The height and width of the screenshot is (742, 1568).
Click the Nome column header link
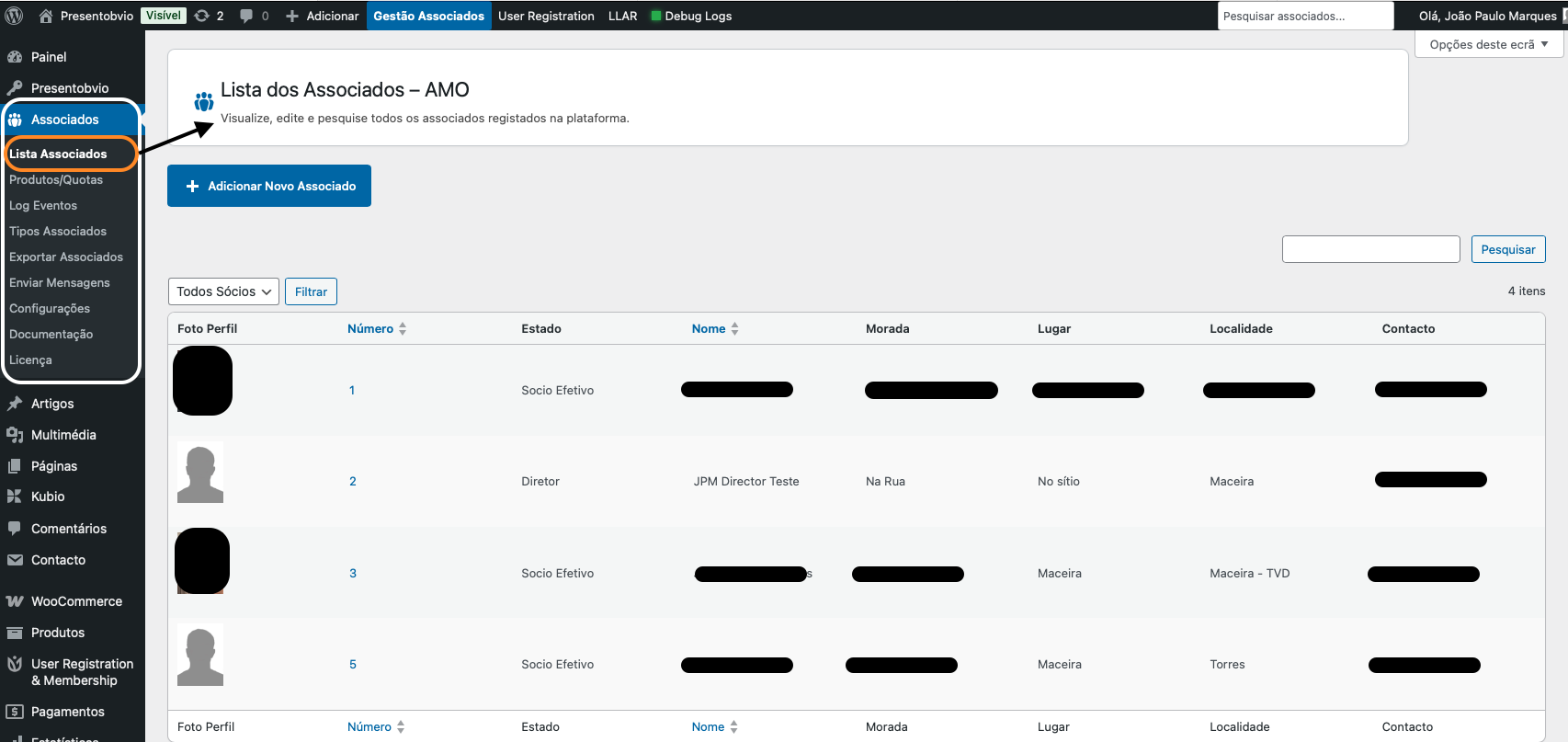coord(709,328)
